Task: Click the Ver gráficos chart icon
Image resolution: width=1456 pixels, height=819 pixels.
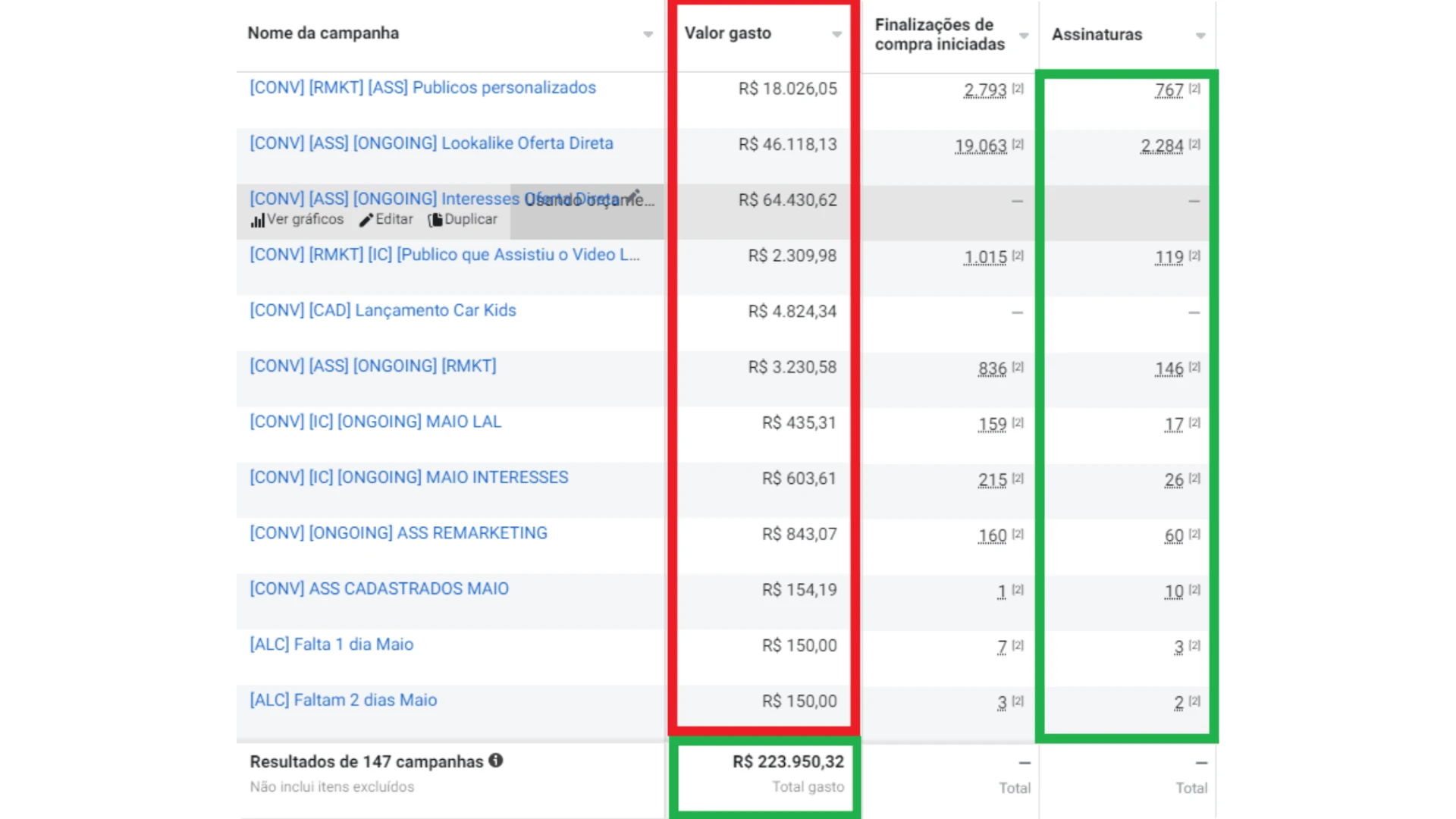Action: coord(258,220)
